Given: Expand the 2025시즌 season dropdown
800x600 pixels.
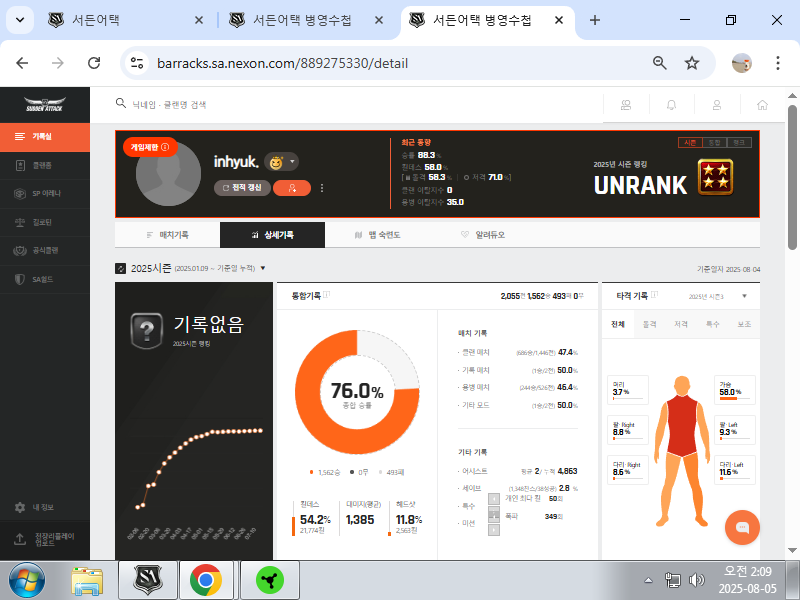Looking at the screenshot, I should [263, 268].
